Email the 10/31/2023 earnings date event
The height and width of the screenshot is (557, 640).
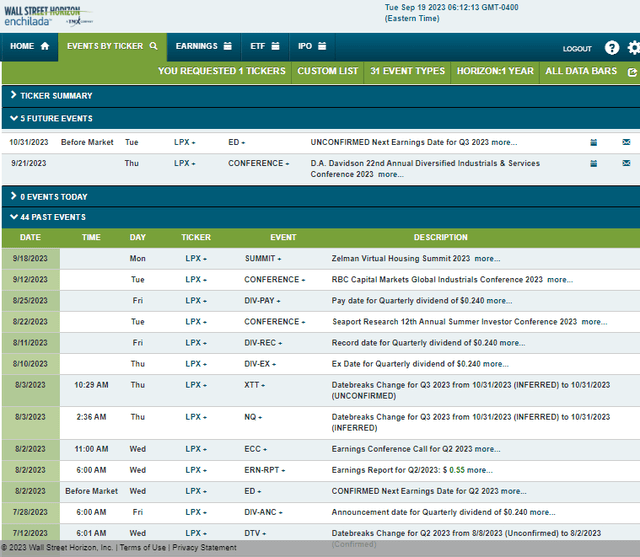[626, 142]
